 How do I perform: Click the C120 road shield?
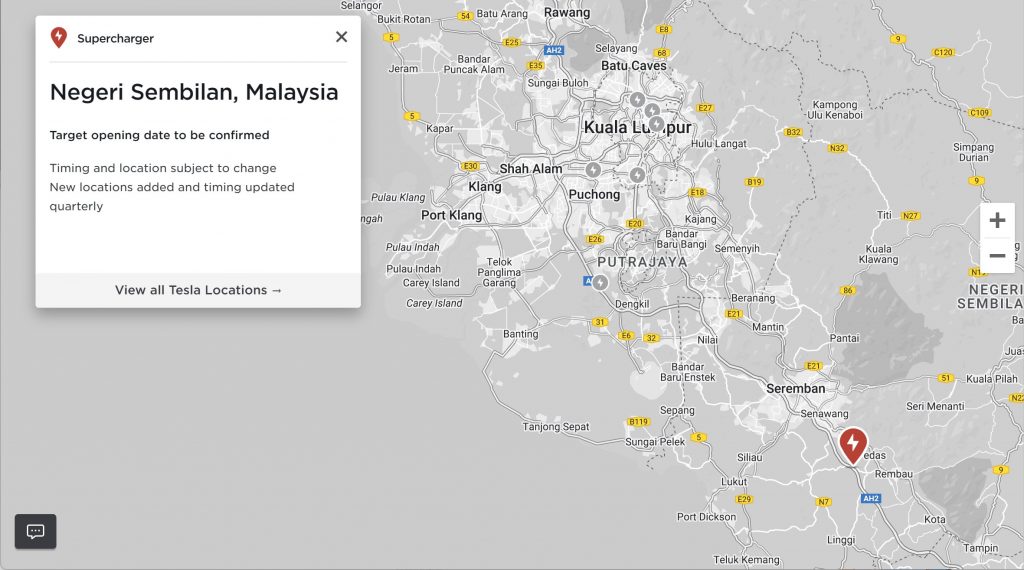(943, 52)
